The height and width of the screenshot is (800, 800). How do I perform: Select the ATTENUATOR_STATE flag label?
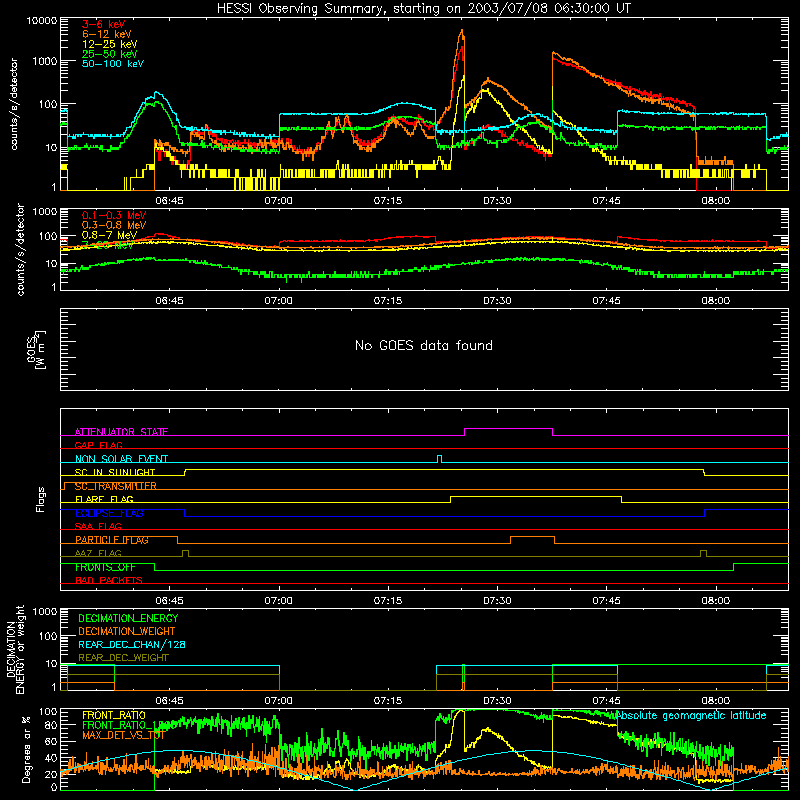[x=121, y=432]
